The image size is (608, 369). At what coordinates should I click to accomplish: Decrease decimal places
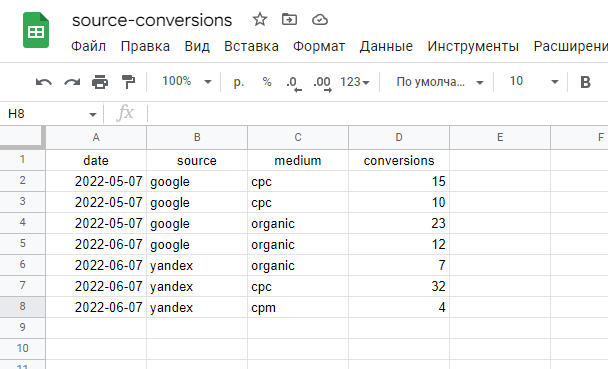click(x=294, y=83)
